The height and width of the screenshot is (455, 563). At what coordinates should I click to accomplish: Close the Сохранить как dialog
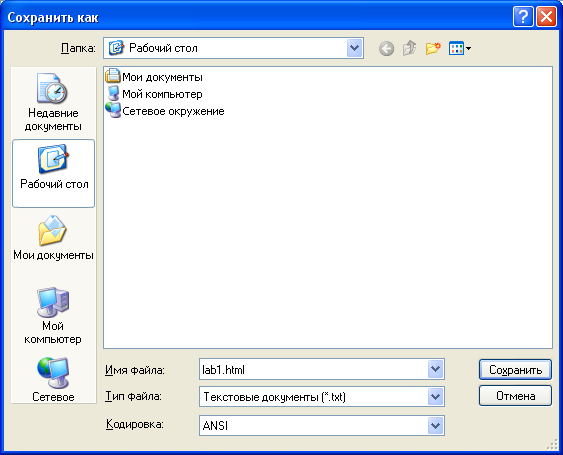[x=546, y=17]
